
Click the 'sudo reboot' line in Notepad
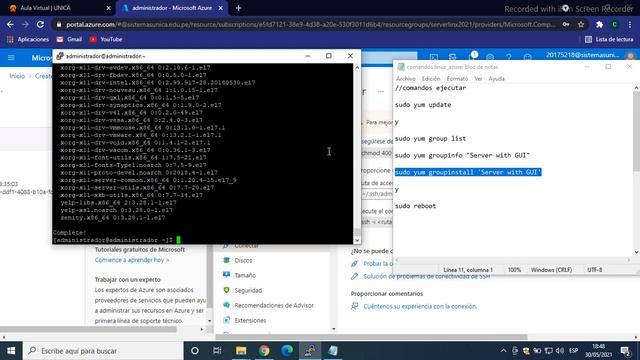click(x=416, y=206)
